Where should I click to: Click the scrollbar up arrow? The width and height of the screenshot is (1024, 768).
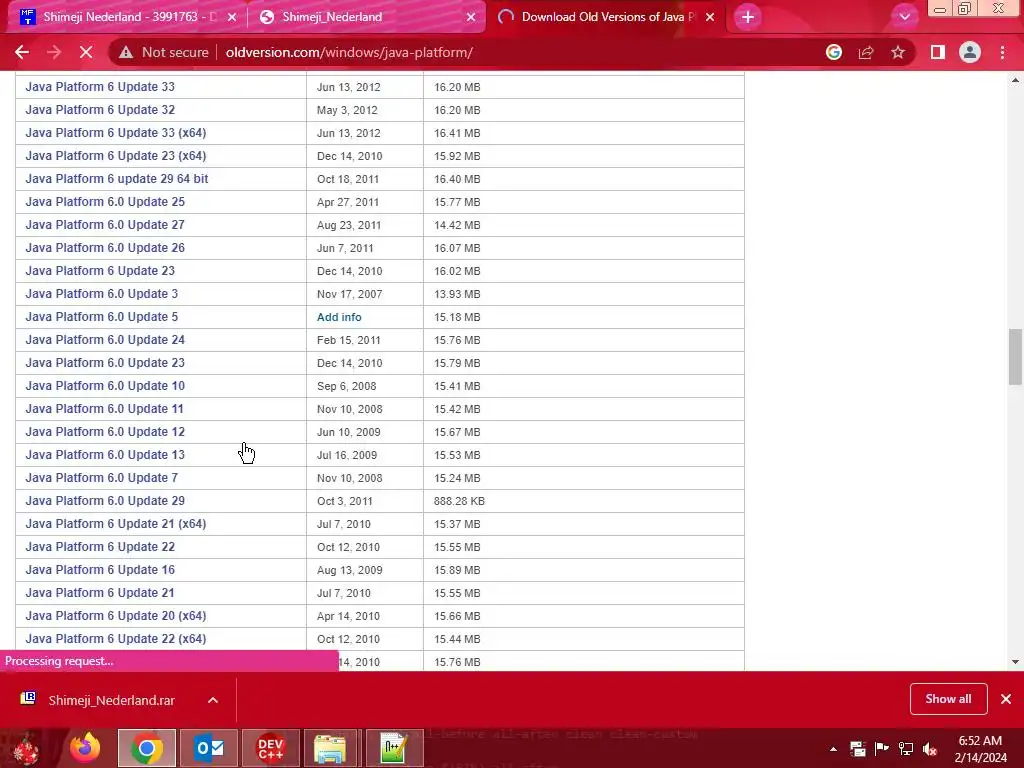pyautogui.click(x=1015, y=81)
